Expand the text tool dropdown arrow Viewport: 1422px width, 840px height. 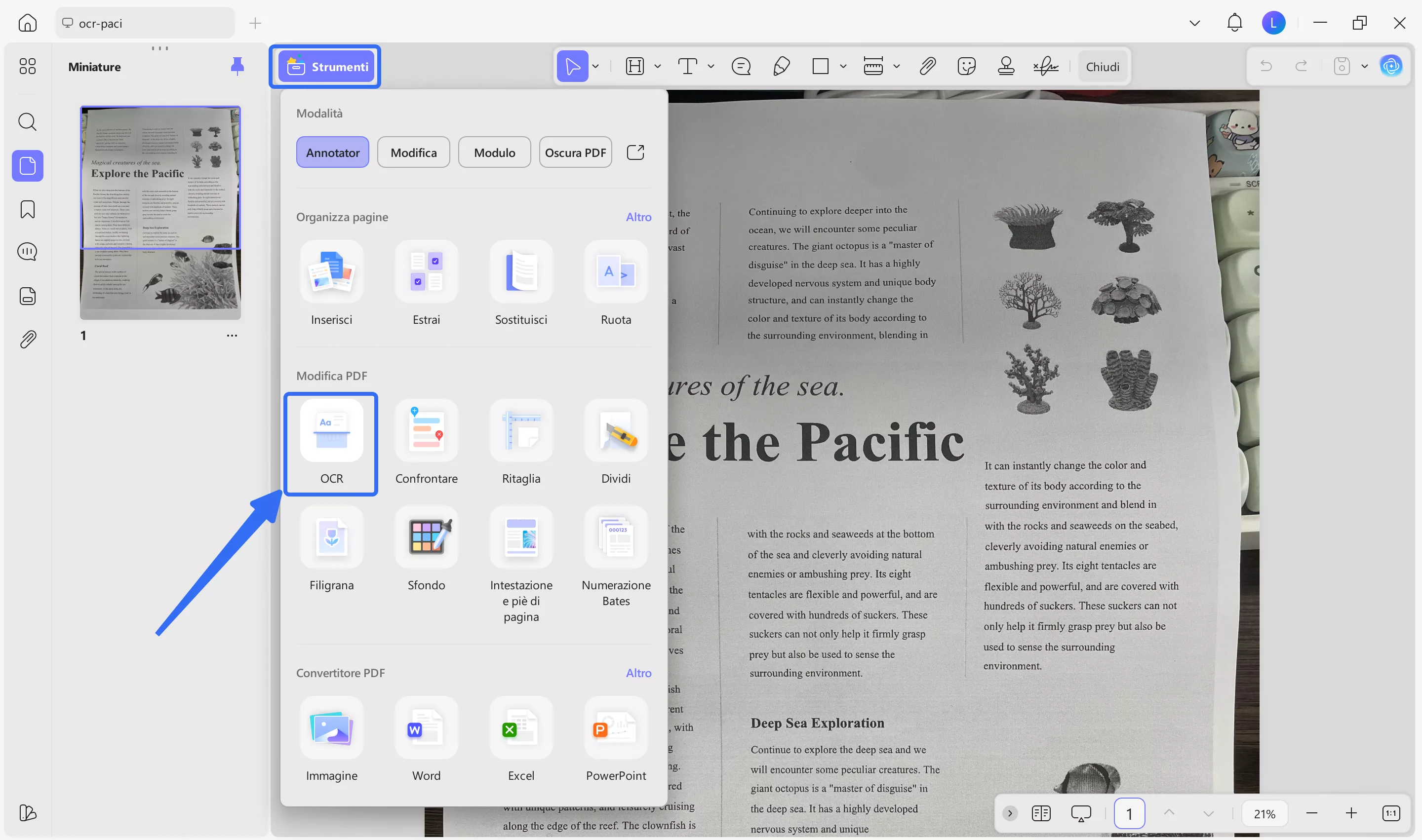click(x=711, y=67)
